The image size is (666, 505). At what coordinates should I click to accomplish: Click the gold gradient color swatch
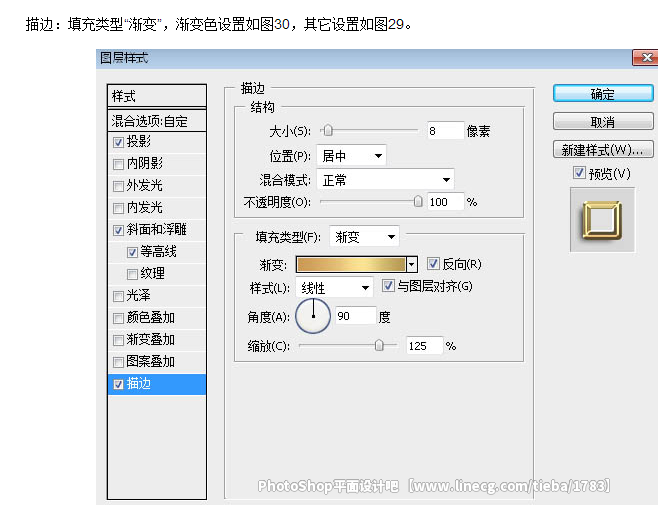(349, 265)
